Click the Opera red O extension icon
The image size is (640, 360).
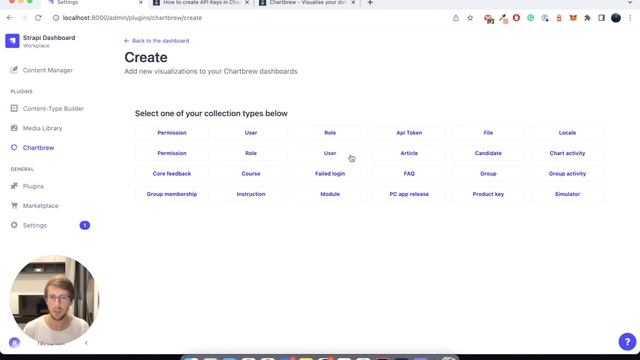[x=516, y=18]
